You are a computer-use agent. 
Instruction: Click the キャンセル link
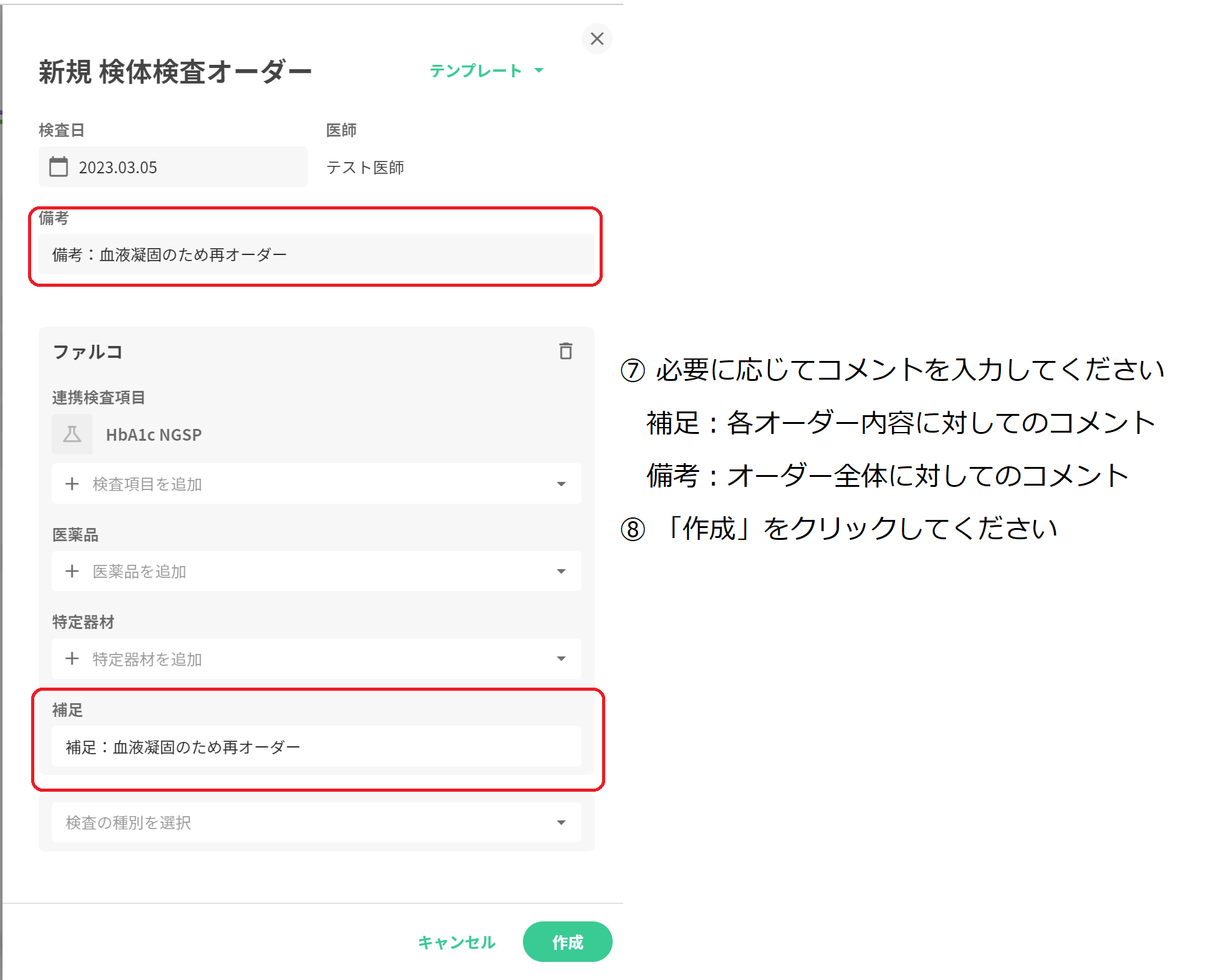tap(456, 942)
